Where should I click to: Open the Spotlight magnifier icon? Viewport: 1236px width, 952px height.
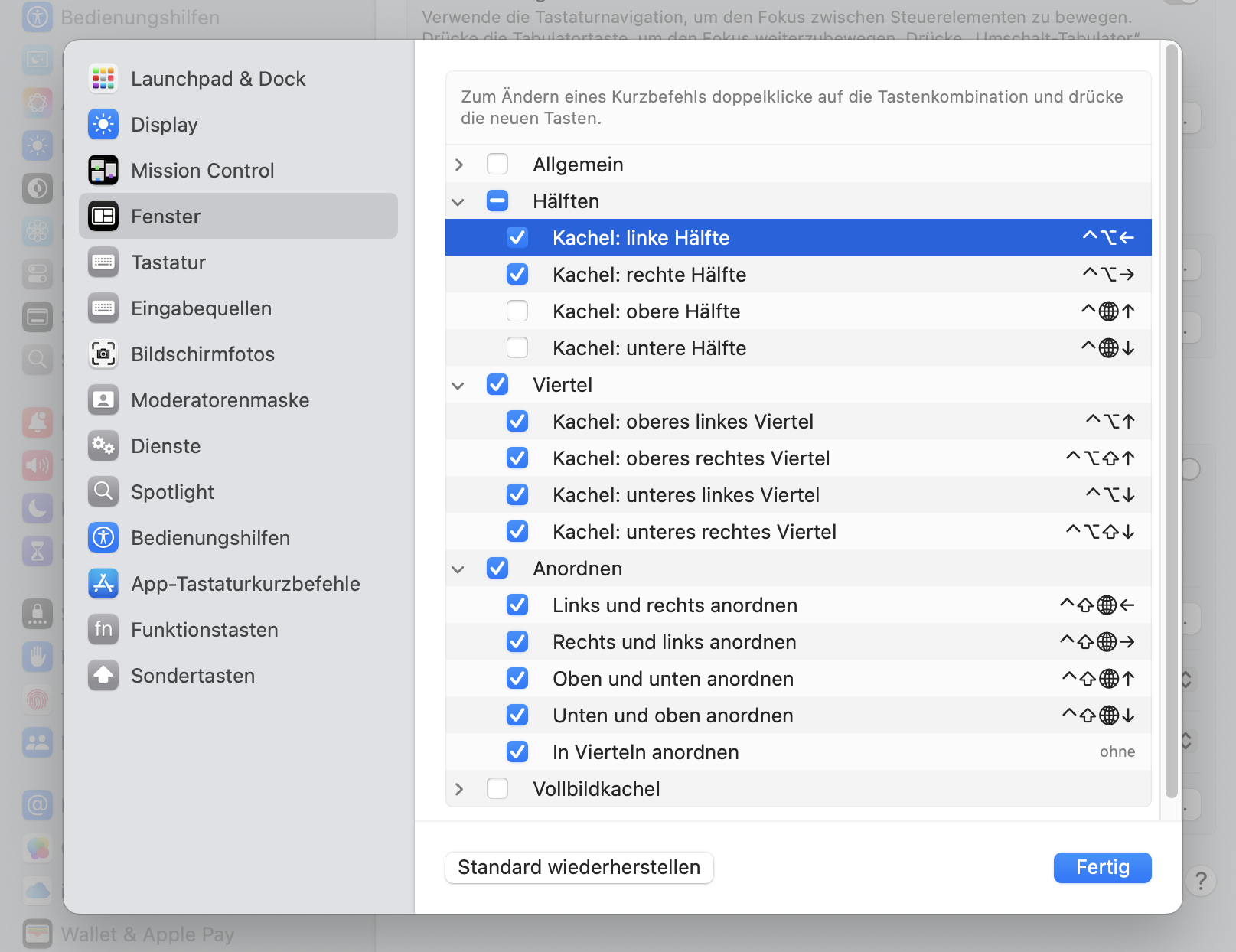coord(103,492)
